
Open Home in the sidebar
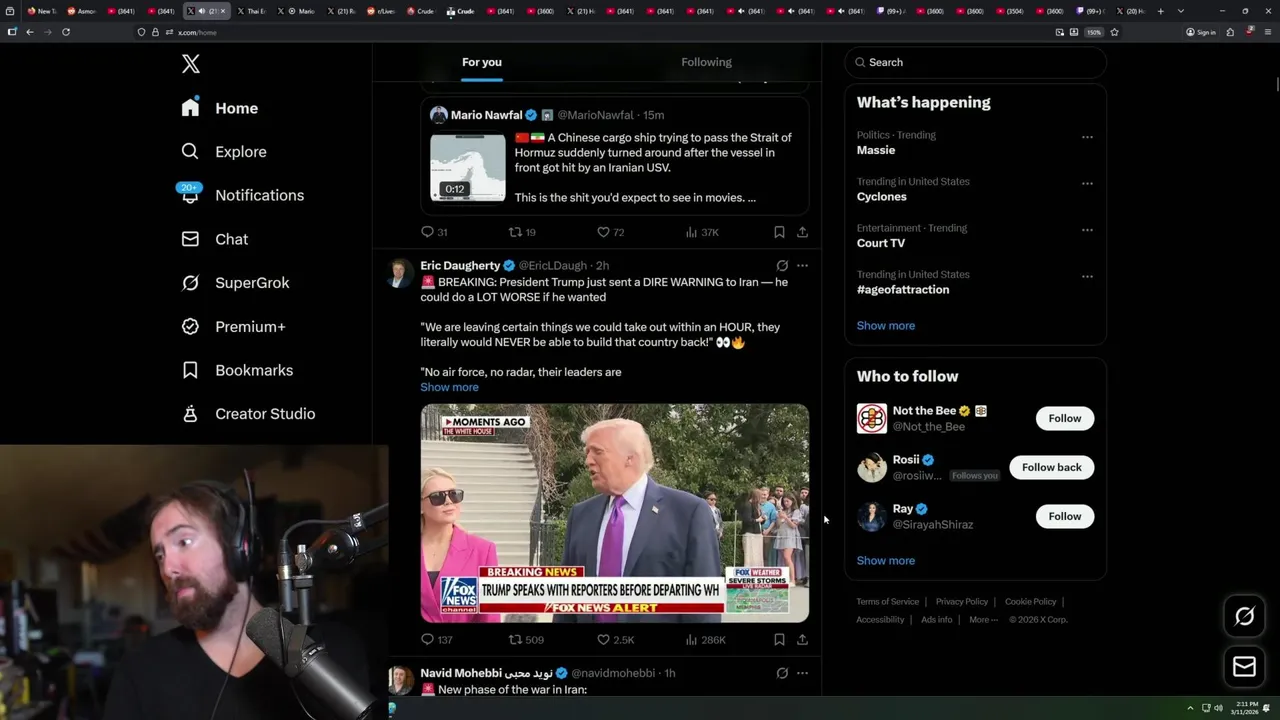point(219,108)
